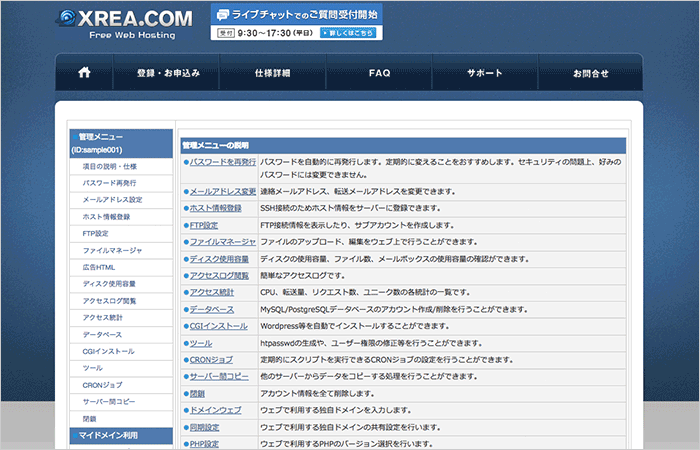Open the FTP設定 link in table
Screen dimensions: 700x450
[x=203, y=224]
